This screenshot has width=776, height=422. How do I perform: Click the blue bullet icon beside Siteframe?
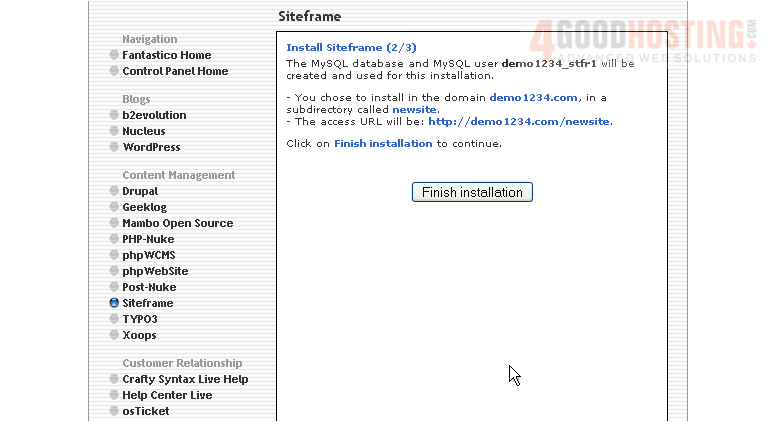(x=114, y=303)
